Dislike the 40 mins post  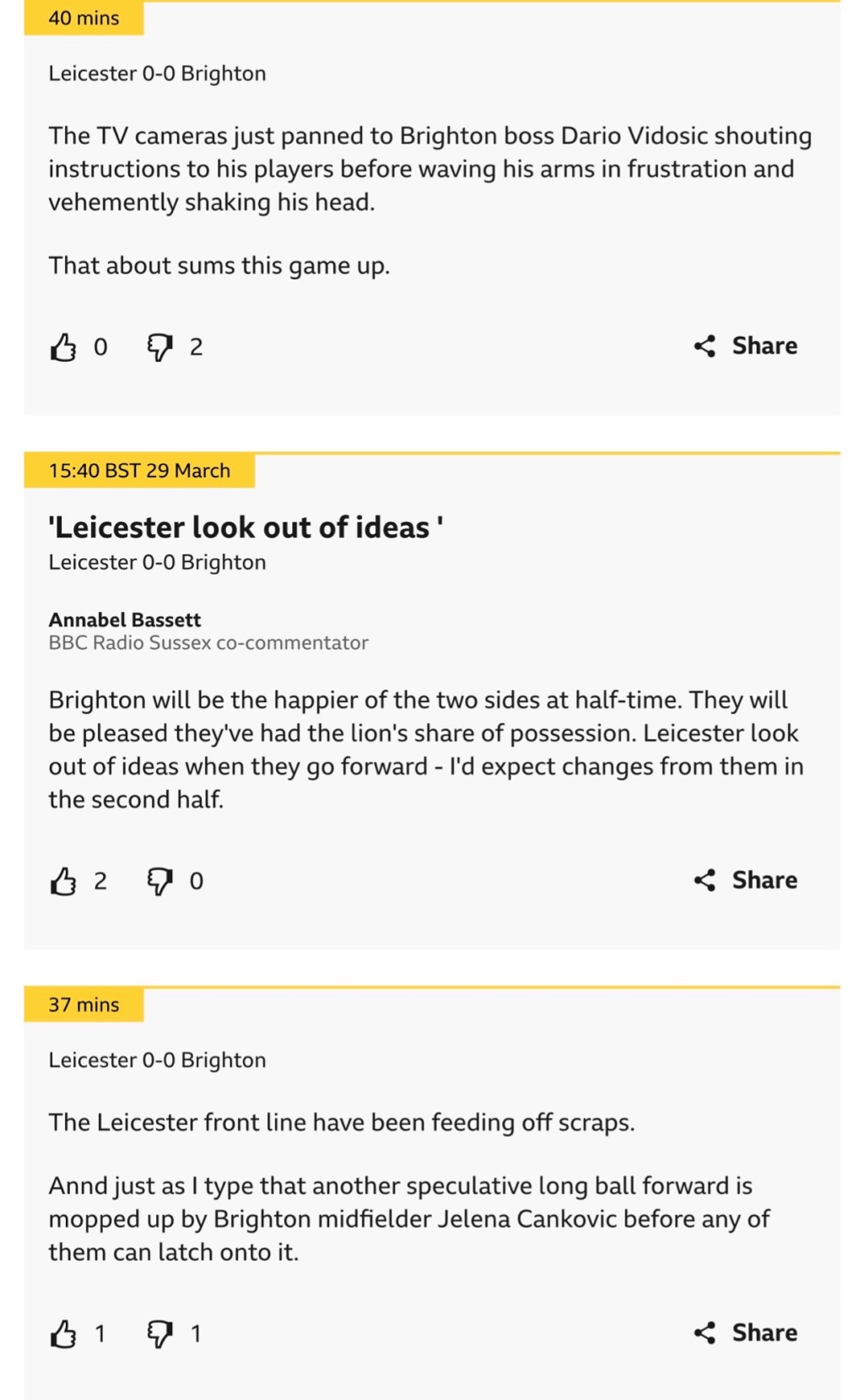(160, 345)
